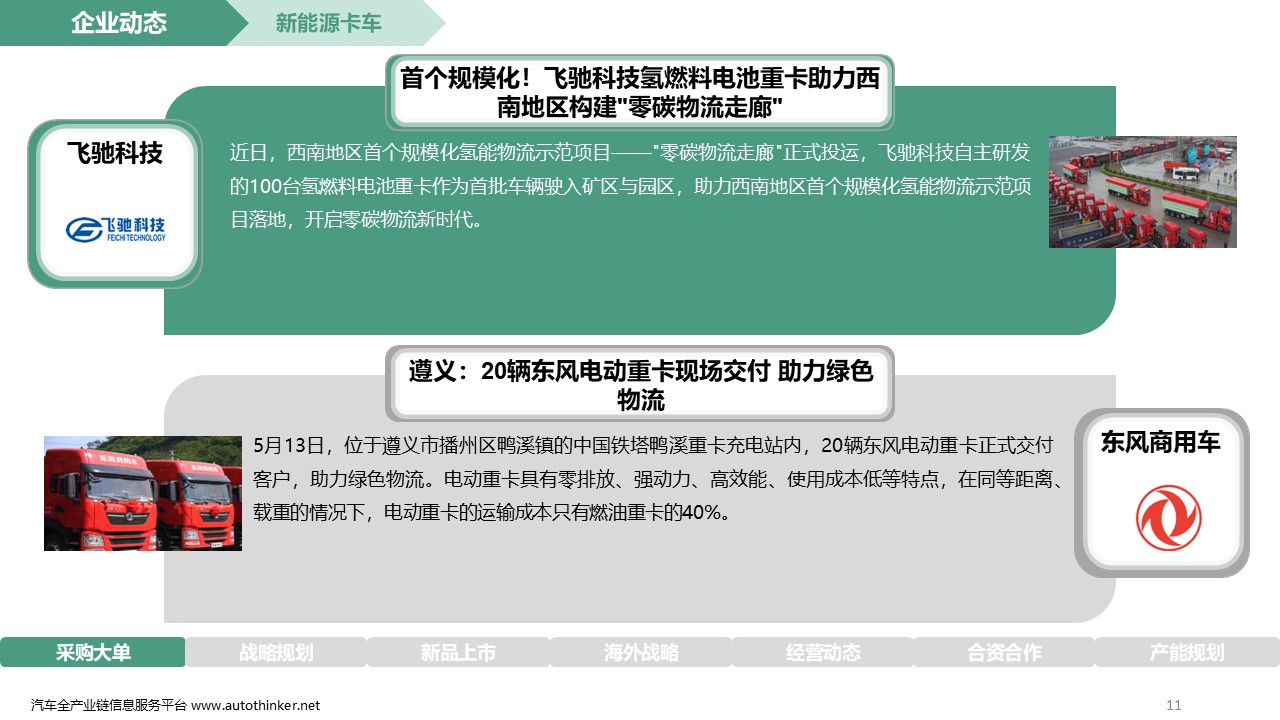
Task: Click the paragraph starting 近日，西南地区首个规模化
Action: pos(631,185)
